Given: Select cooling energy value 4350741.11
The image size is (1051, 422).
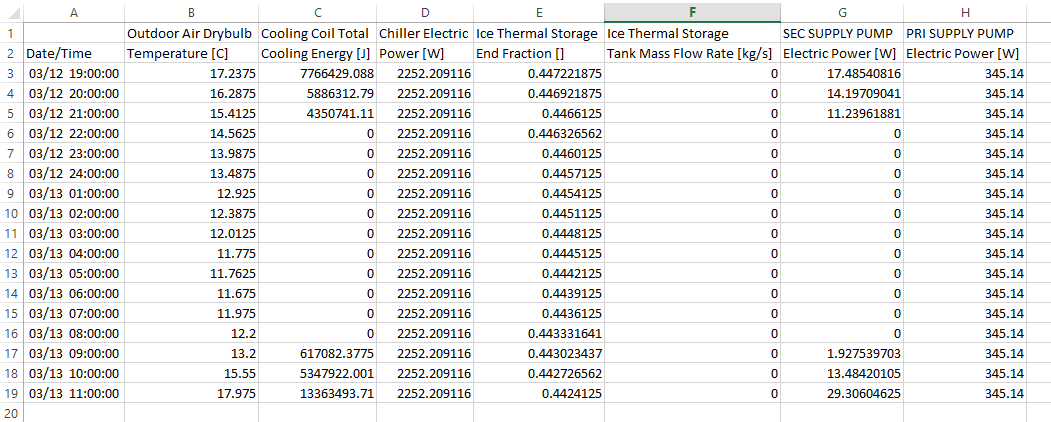Looking at the screenshot, I should pyautogui.click(x=317, y=113).
